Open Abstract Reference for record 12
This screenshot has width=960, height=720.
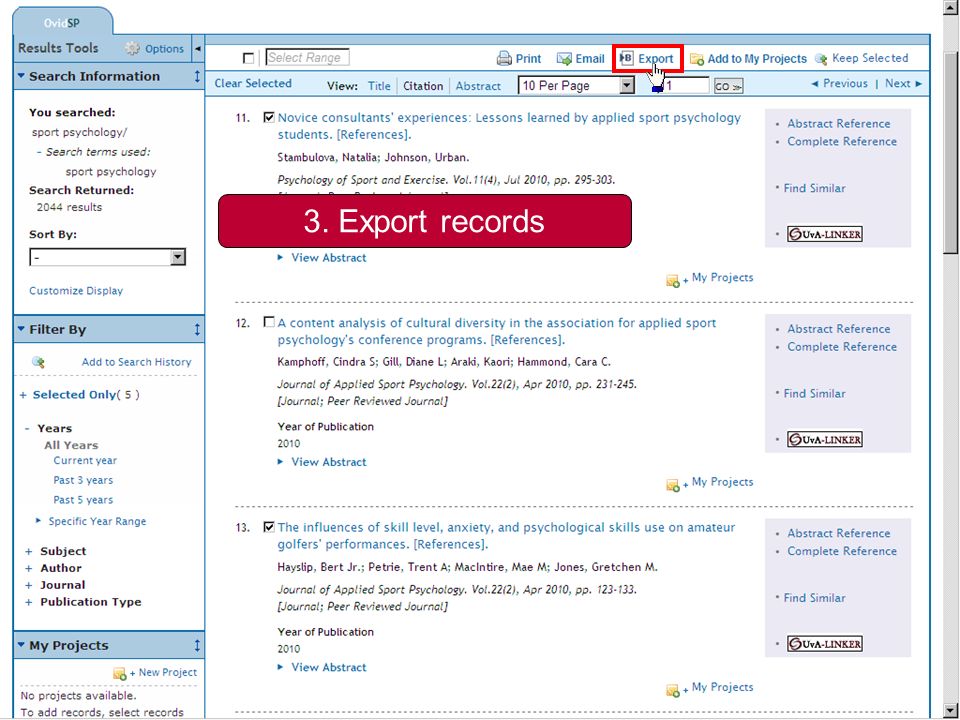tap(839, 329)
